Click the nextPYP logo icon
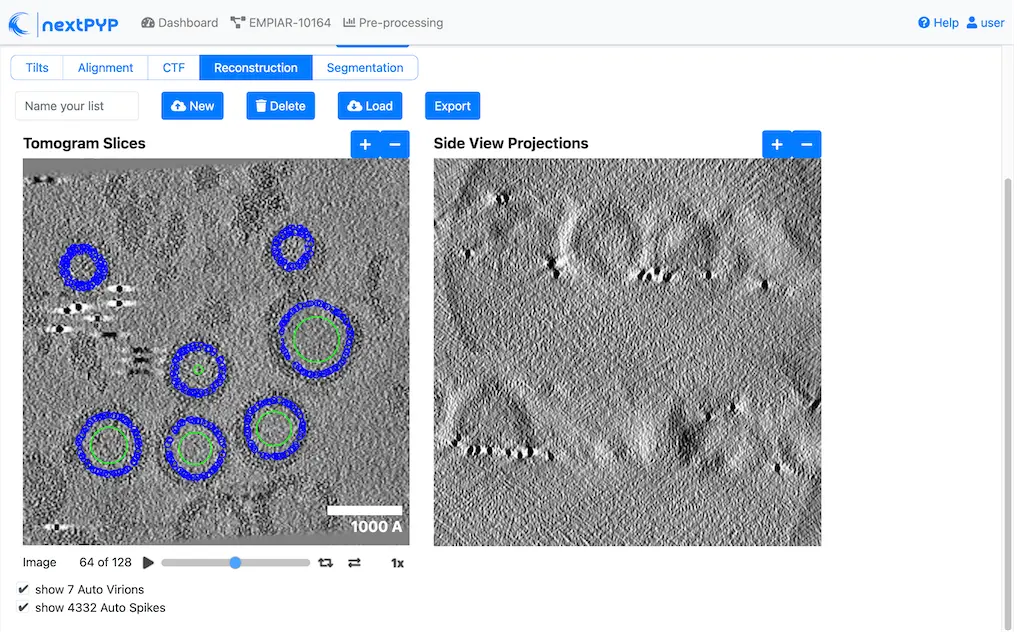Image resolution: width=1024 pixels, height=638 pixels. click(20, 23)
